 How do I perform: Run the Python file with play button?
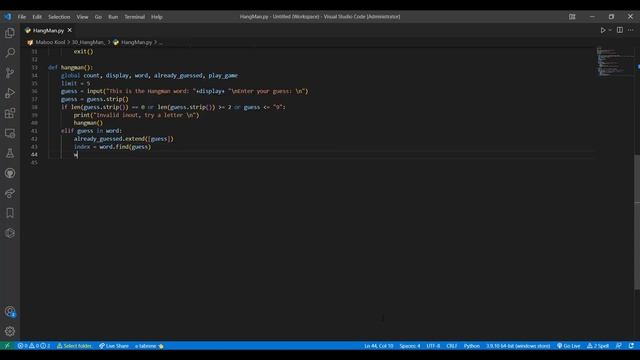click(603, 30)
